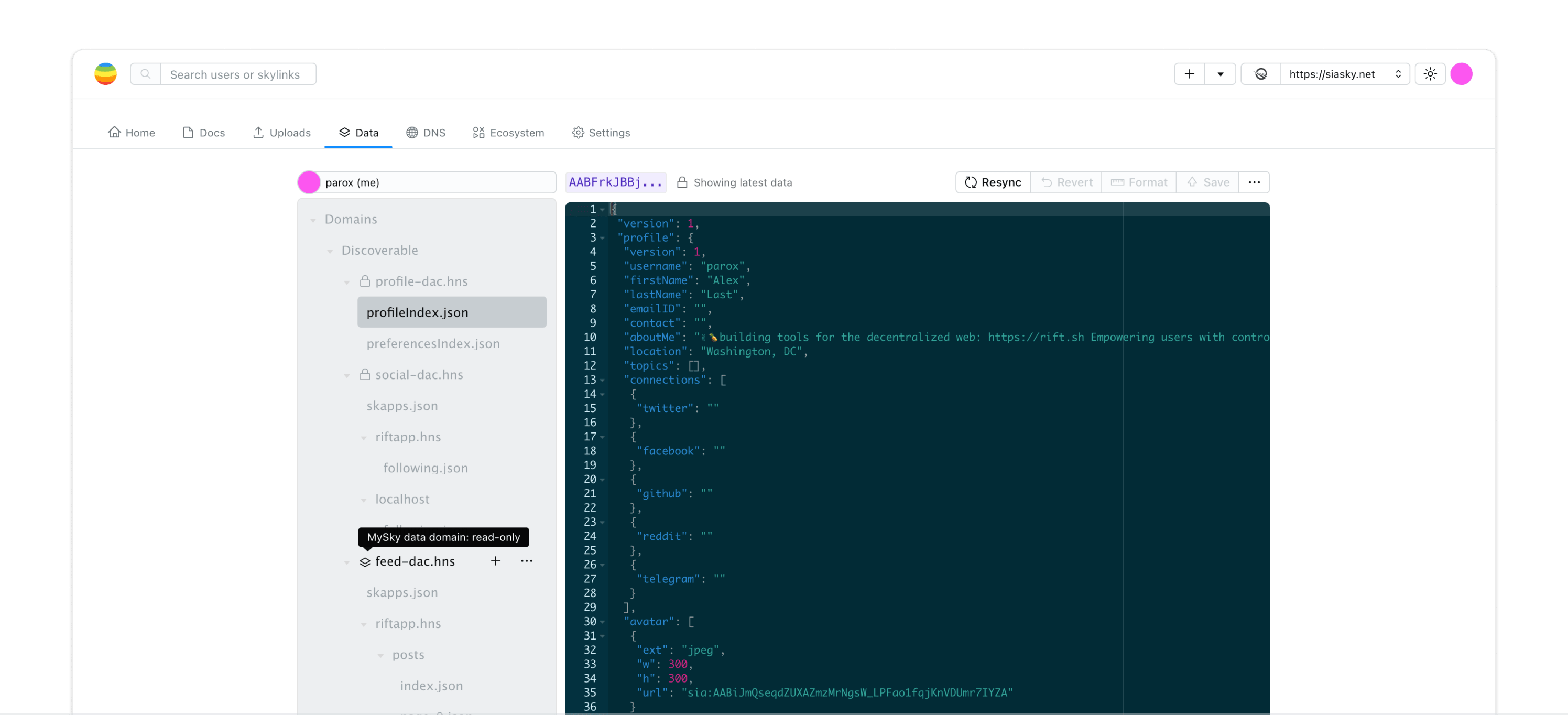Click the AABFrkJBBj... skylink link
Screen dimensions: 1568x715
615,182
